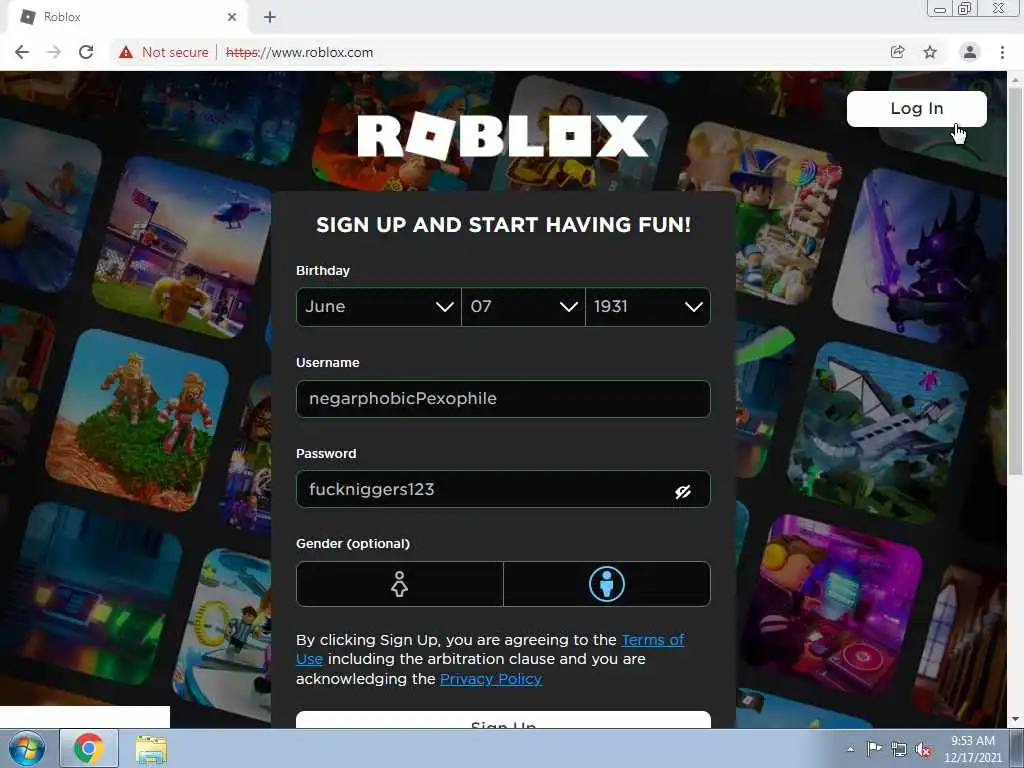
Task: Click the address bar URL www.roblox.com
Action: coord(299,52)
